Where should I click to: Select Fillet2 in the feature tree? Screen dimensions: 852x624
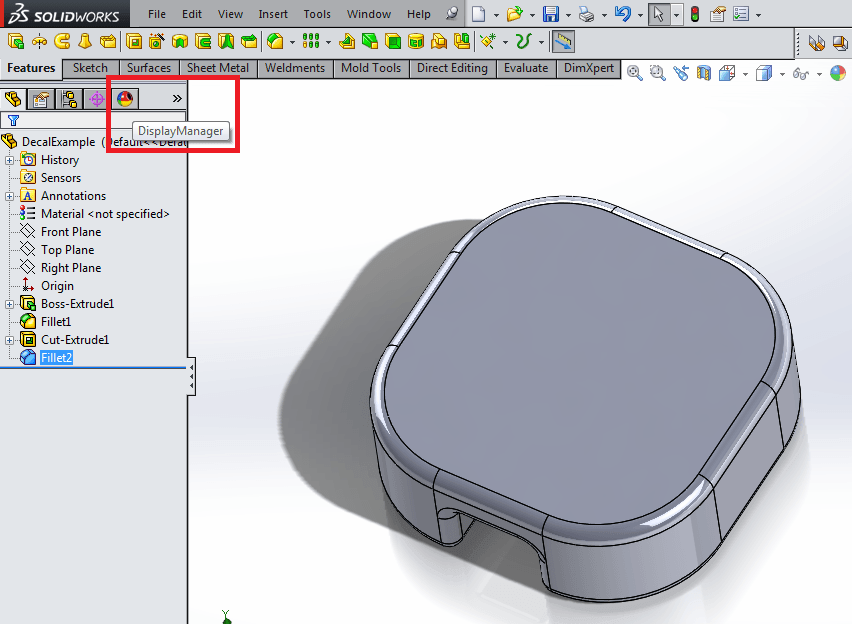point(55,357)
